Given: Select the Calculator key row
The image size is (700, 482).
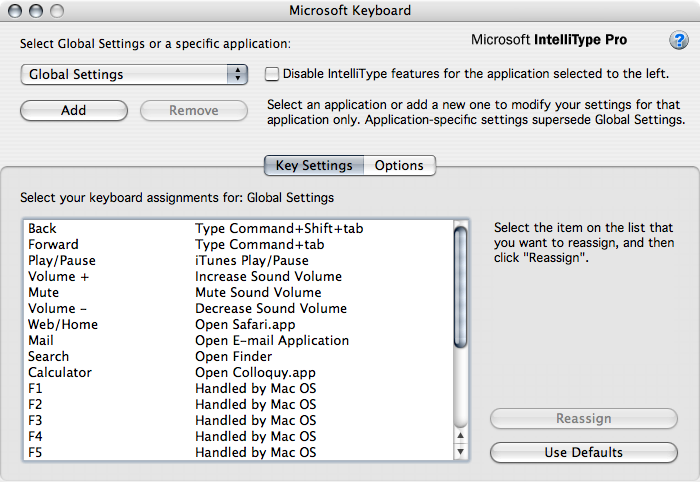Looking at the screenshot, I should tap(239, 373).
